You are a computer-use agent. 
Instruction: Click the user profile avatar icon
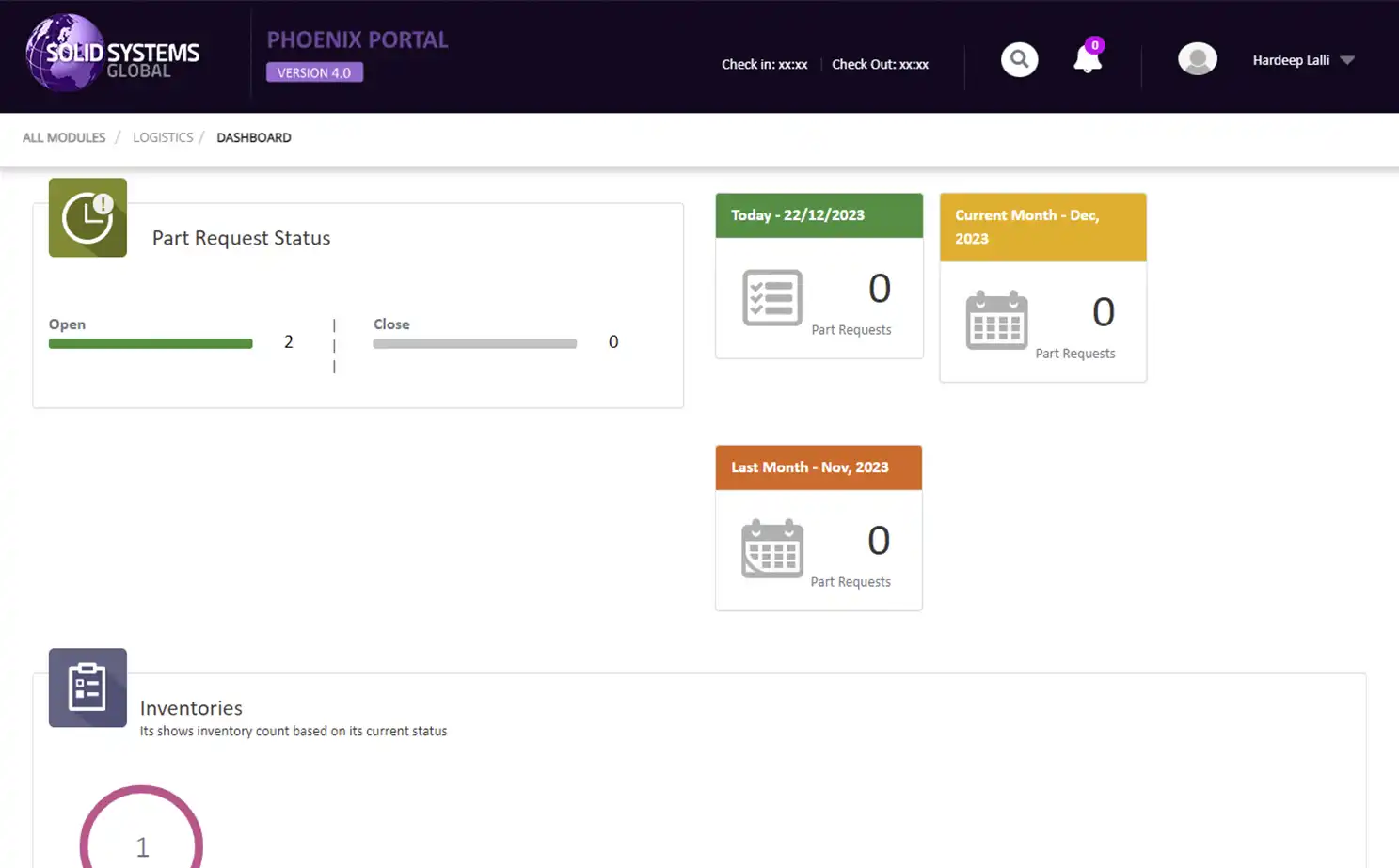tap(1197, 58)
